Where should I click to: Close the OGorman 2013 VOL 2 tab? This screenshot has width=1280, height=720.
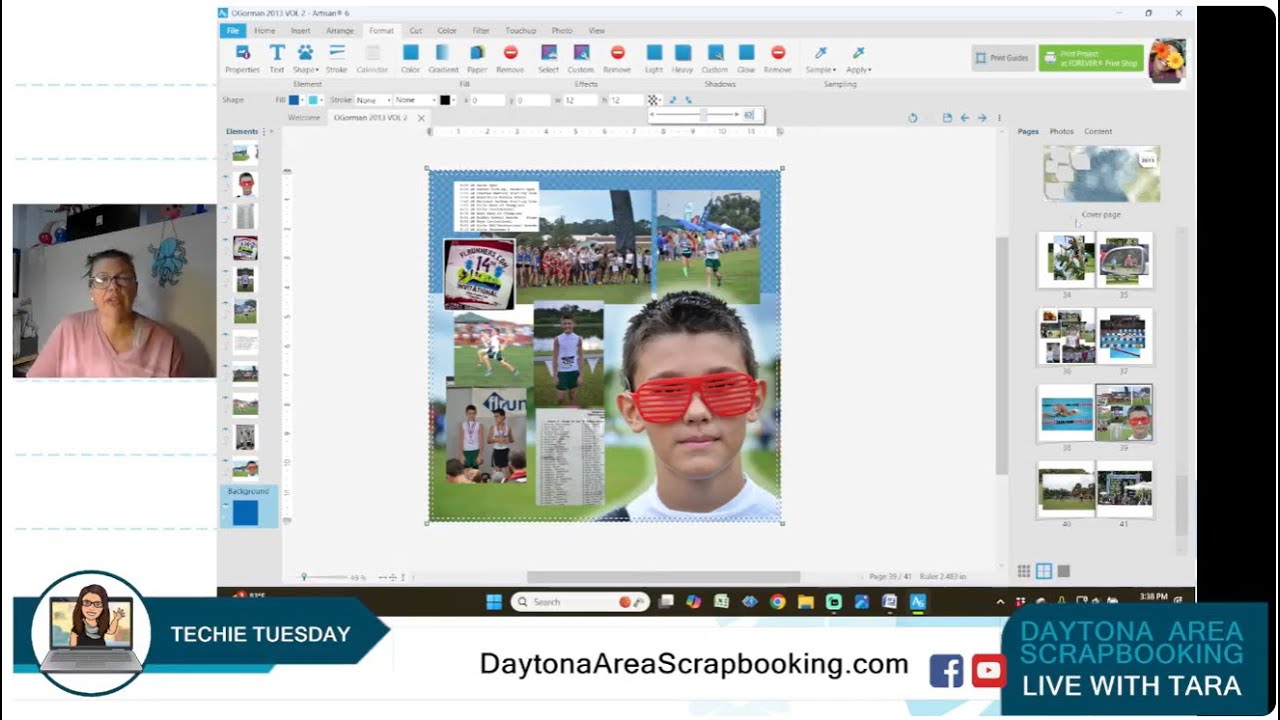tap(421, 118)
